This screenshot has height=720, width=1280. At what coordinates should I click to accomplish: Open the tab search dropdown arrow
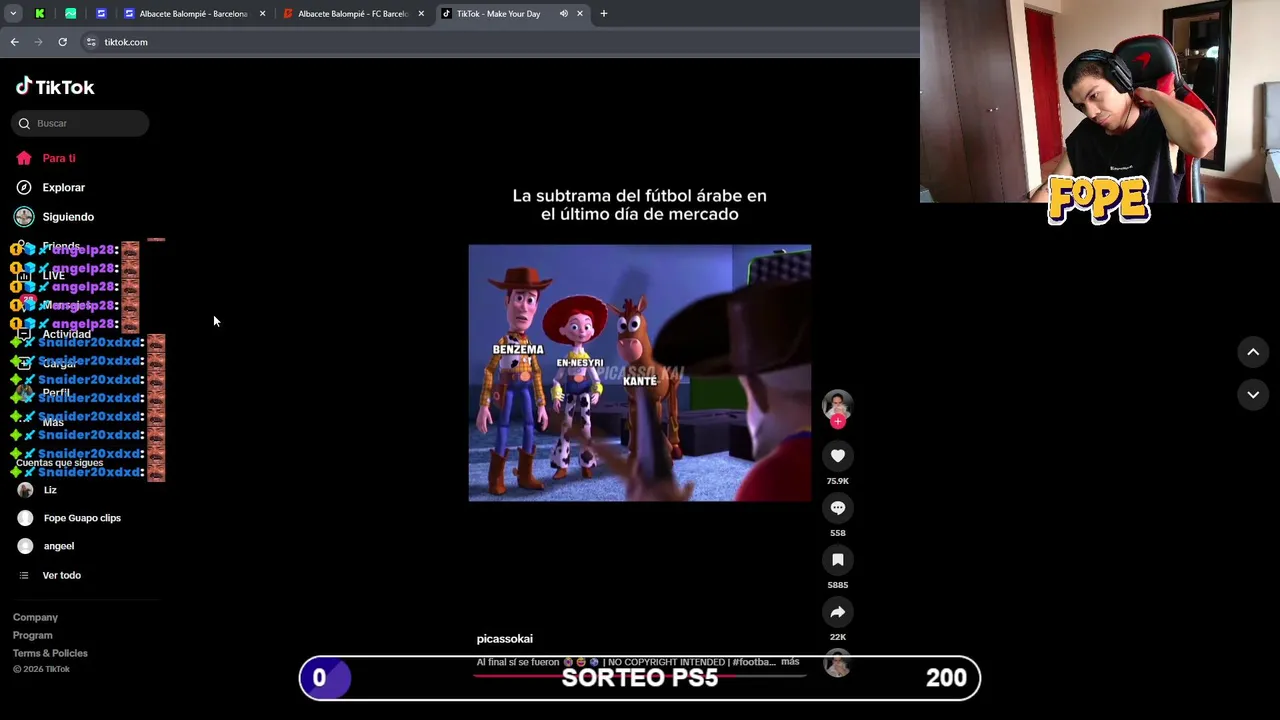click(x=13, y=14)
